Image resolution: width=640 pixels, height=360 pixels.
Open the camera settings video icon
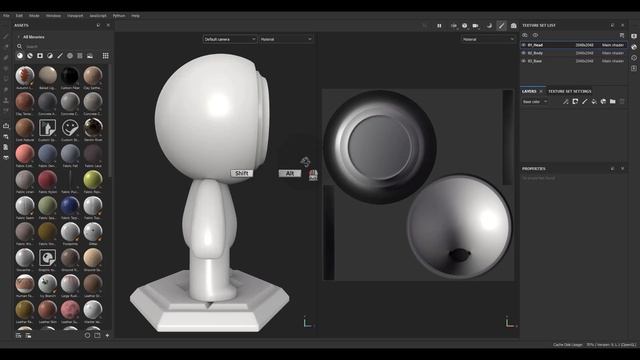pyautogui.click(x=476, y=26)
